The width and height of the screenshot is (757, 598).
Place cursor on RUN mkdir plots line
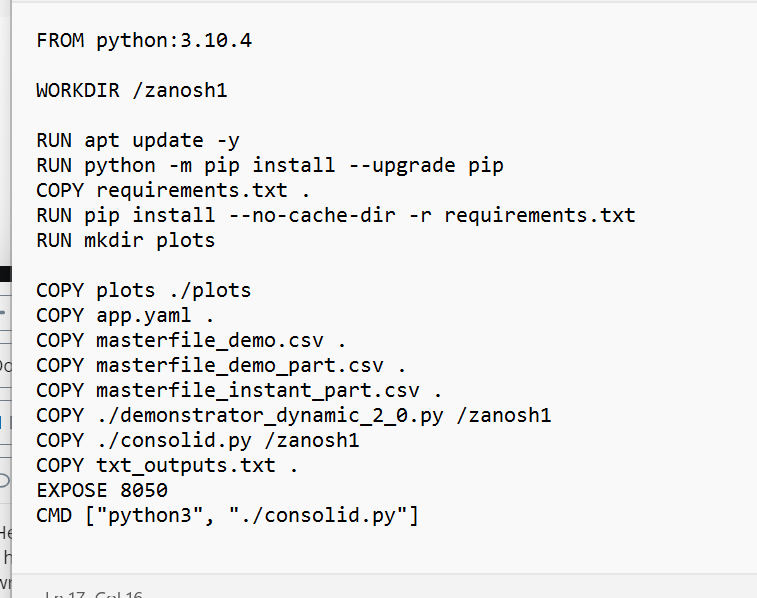point(125,241)
